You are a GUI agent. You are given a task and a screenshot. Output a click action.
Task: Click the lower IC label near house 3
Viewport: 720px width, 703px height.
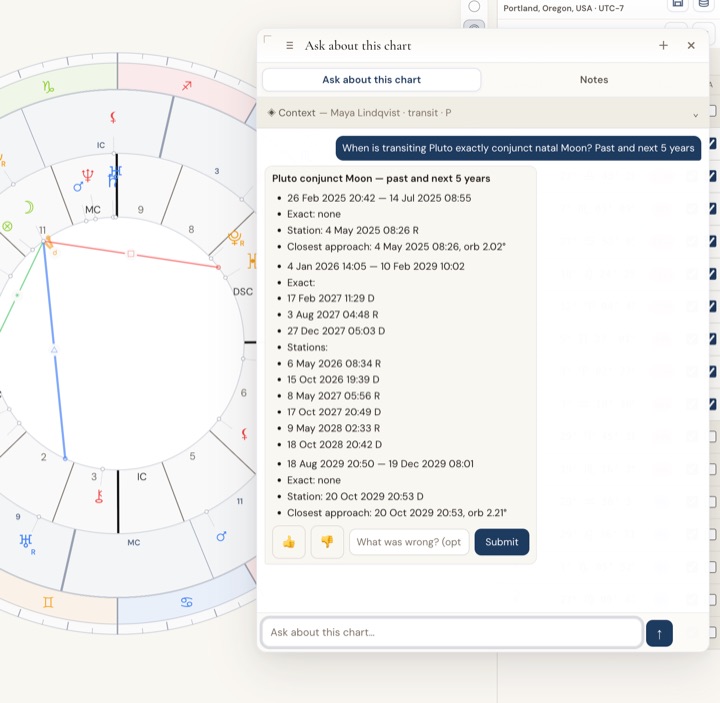click(141, 477)
